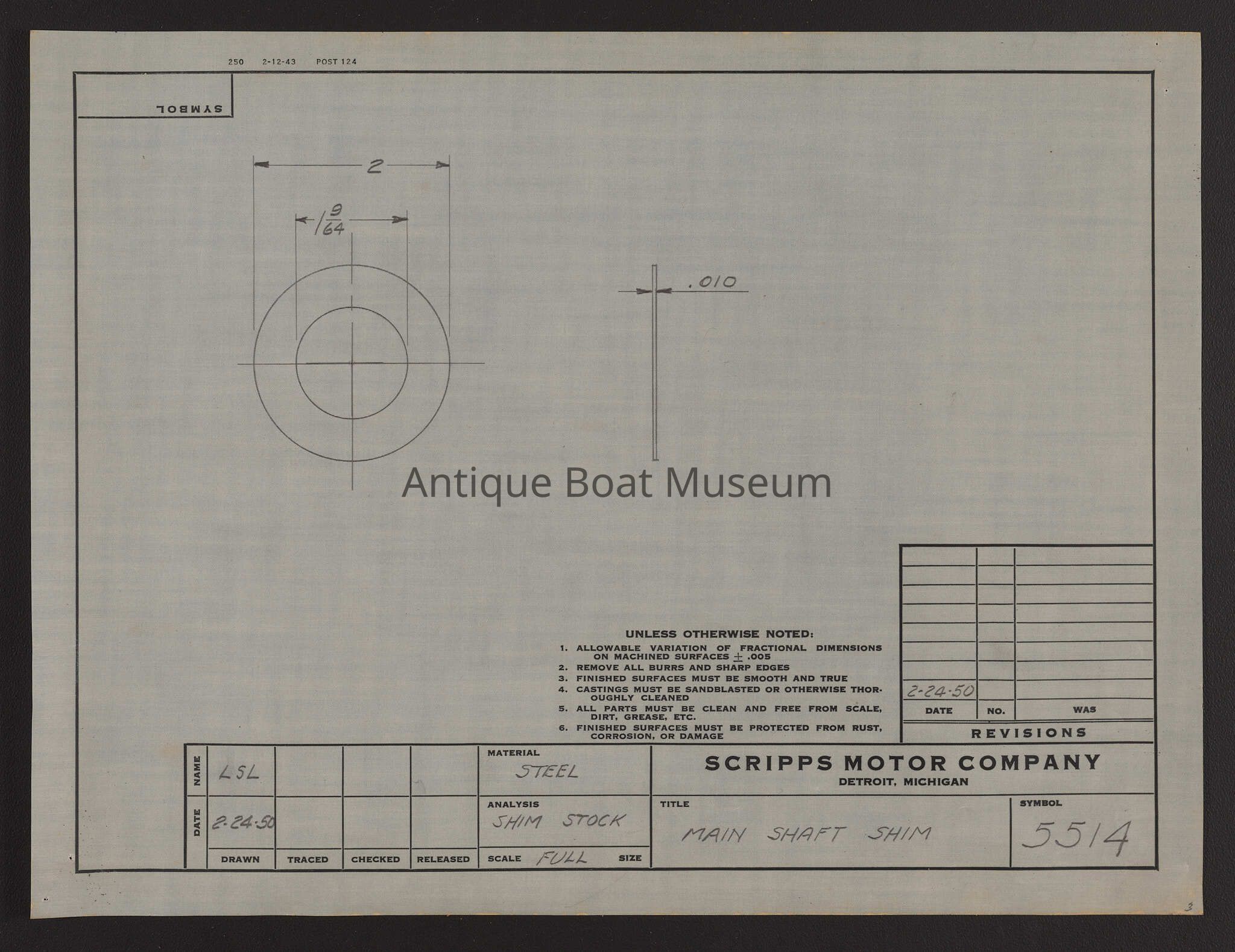Screen dimensions: 1235x952
Task: Click the .010 thickness dimension
Action: click(x=712, y=282)
